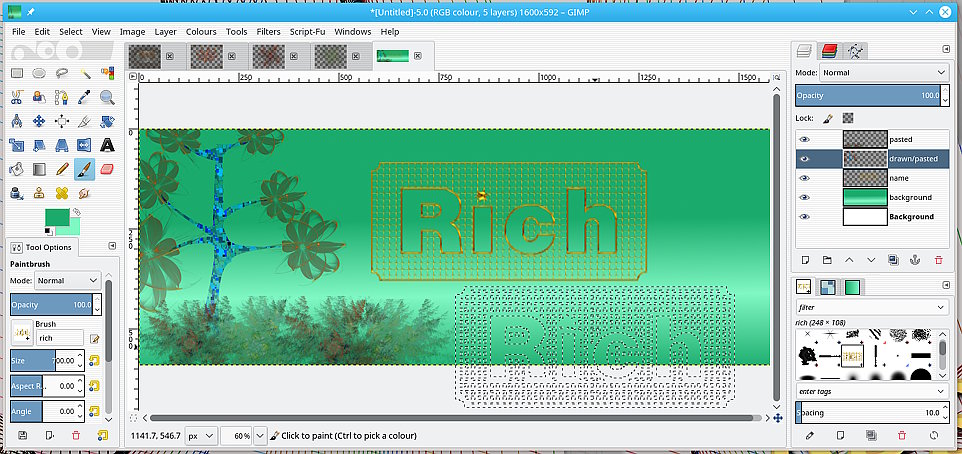This screenshot has width=962, height=454.
Task: Anchor the floating layer
Action: (x=914, y=260)
